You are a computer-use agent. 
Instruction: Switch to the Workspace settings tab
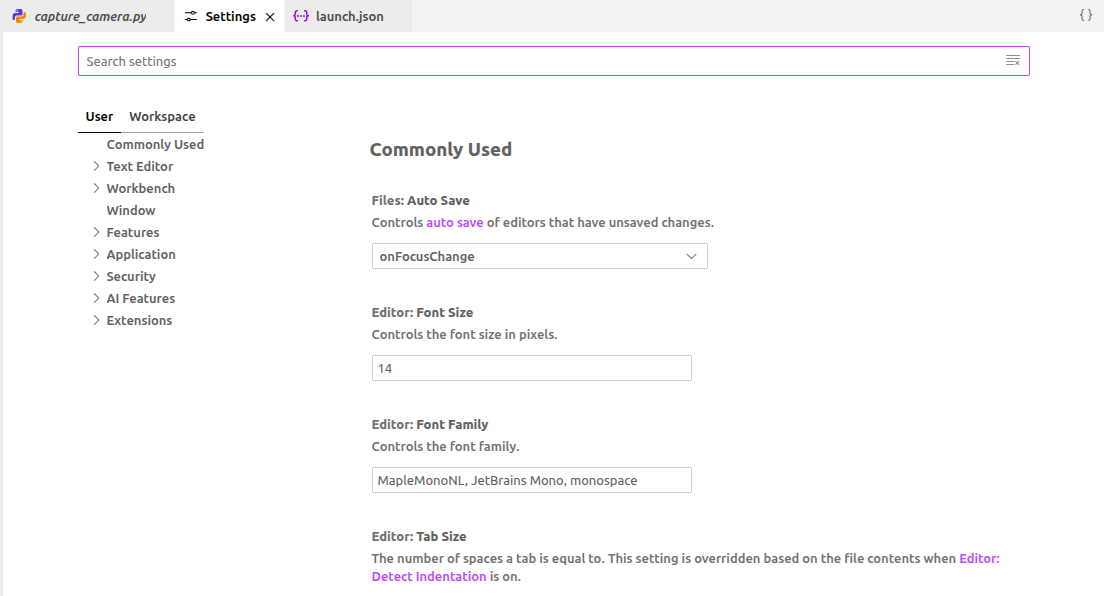pyautogui.click(x=162, y=116)
